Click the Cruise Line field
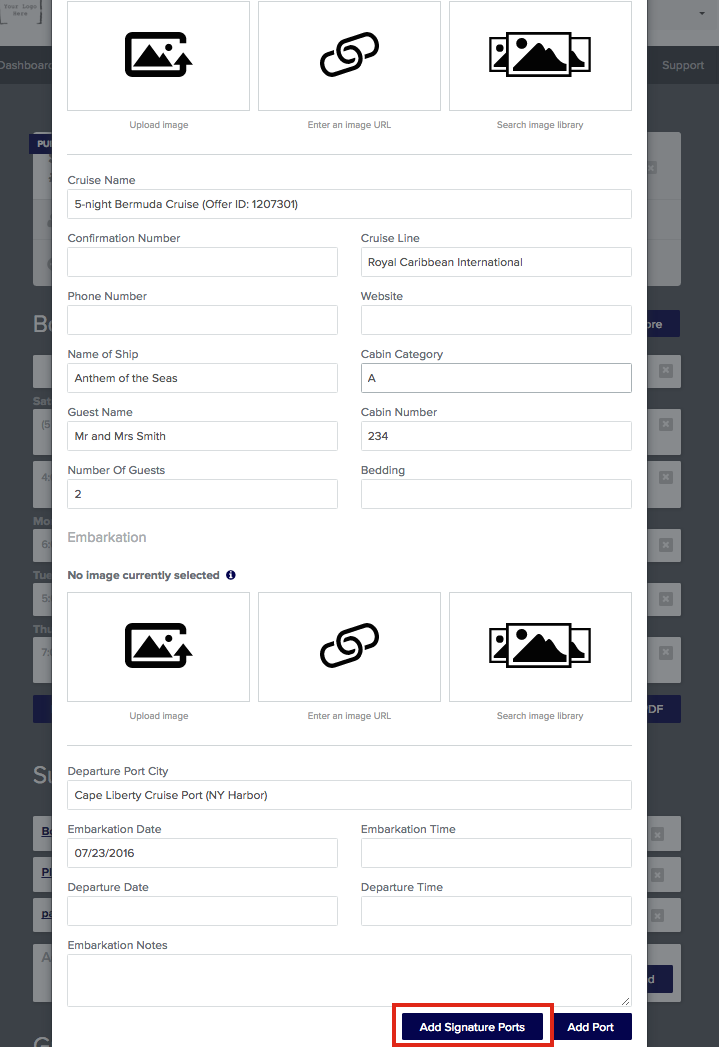Screen dimensions: 719x1047 coord(496,262)
